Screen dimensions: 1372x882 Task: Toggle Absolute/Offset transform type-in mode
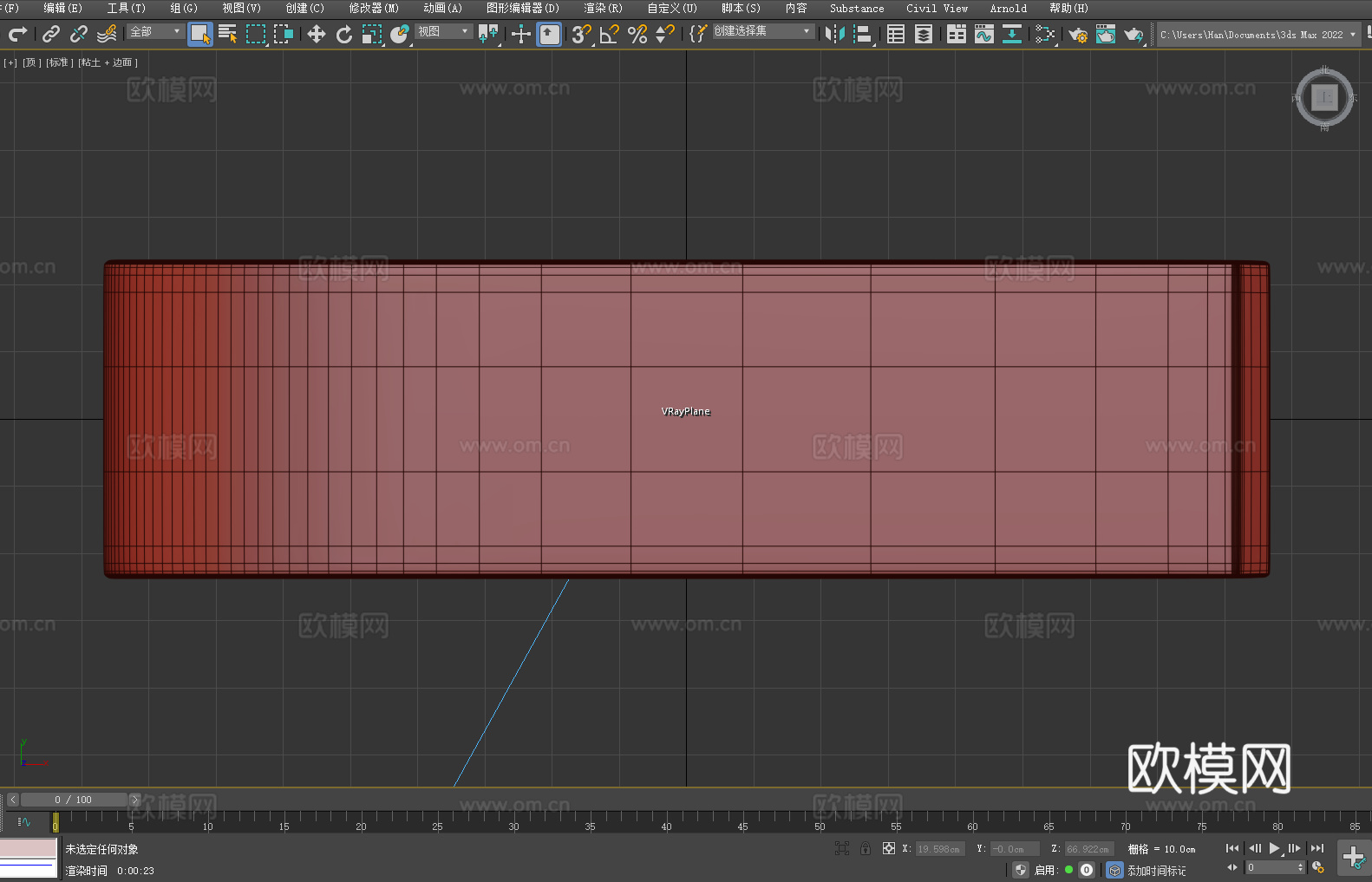pos(889,848)
